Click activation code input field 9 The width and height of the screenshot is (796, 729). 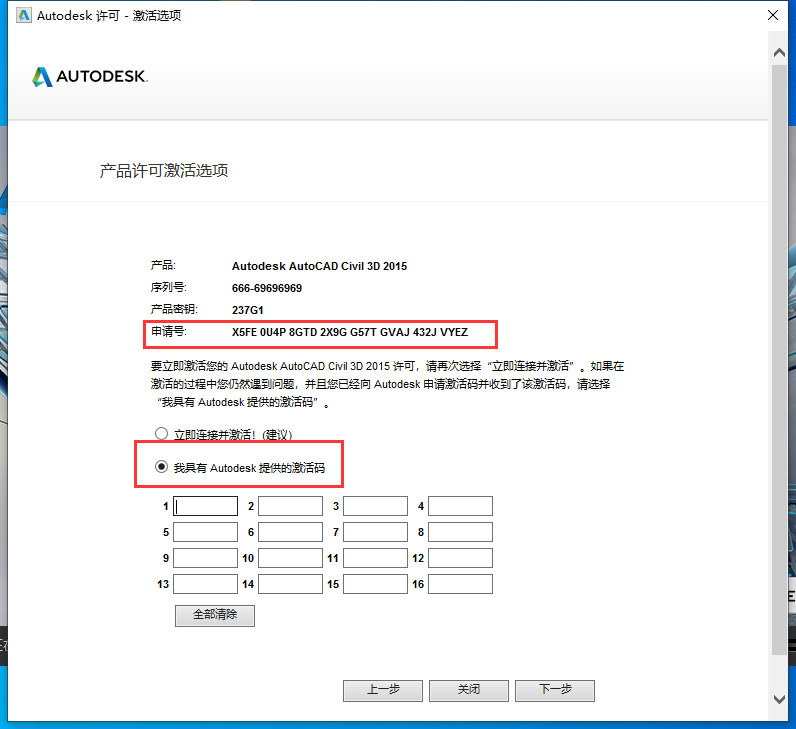[205, 558]
